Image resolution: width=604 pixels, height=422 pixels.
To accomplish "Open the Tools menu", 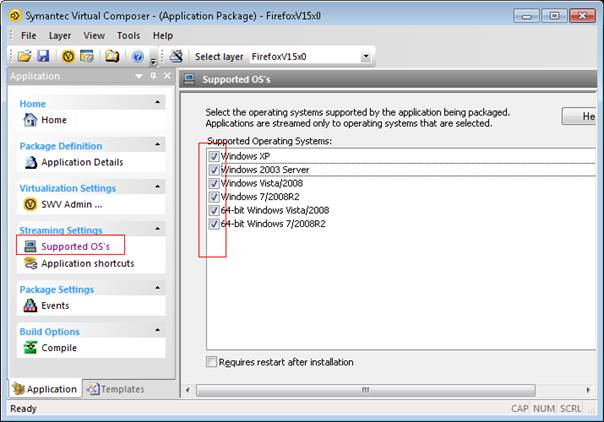I will 128,35.
